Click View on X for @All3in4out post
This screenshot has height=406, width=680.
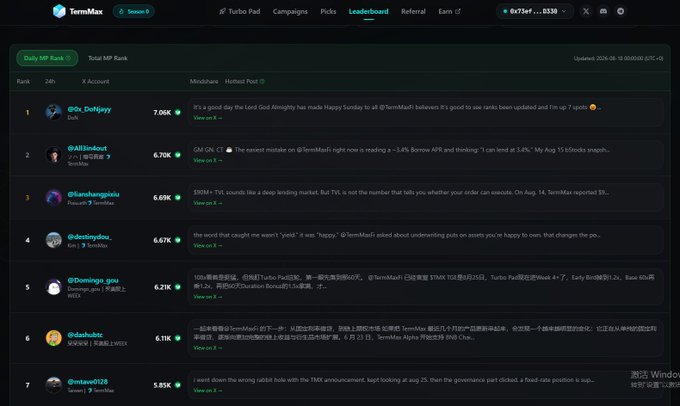[208, 160]
